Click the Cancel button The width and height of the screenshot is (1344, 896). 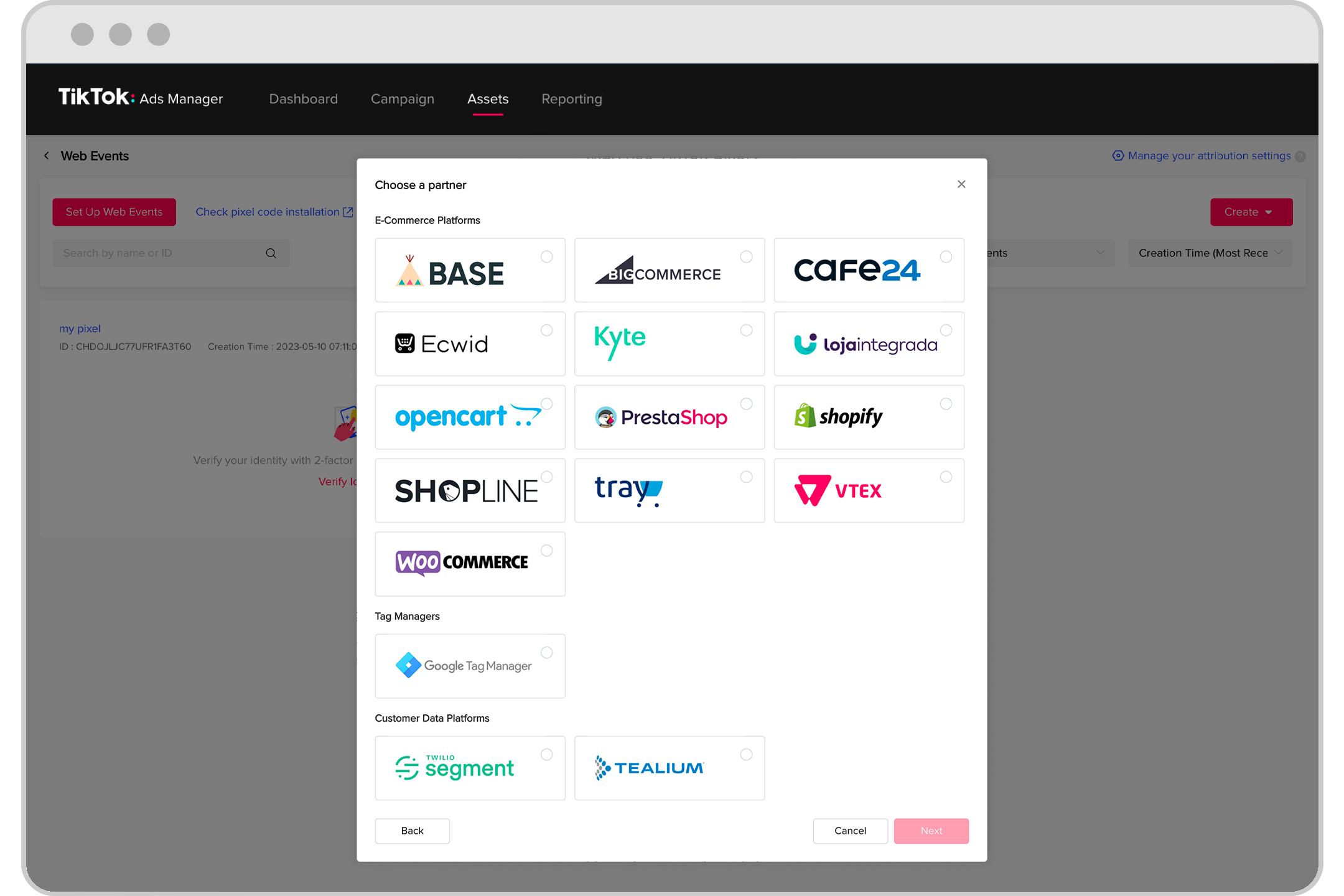point(850,831)
